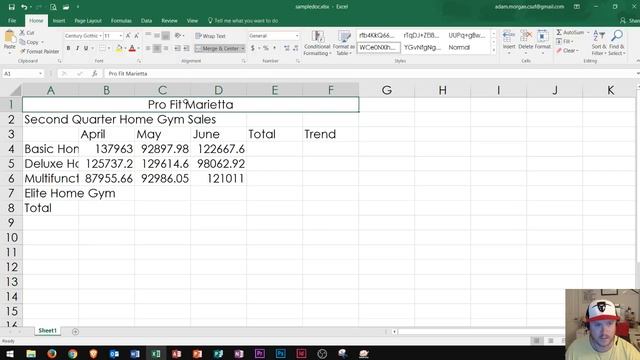Select column G header
The height and width of the screenshot is (360, 640).
coord(387,90)
